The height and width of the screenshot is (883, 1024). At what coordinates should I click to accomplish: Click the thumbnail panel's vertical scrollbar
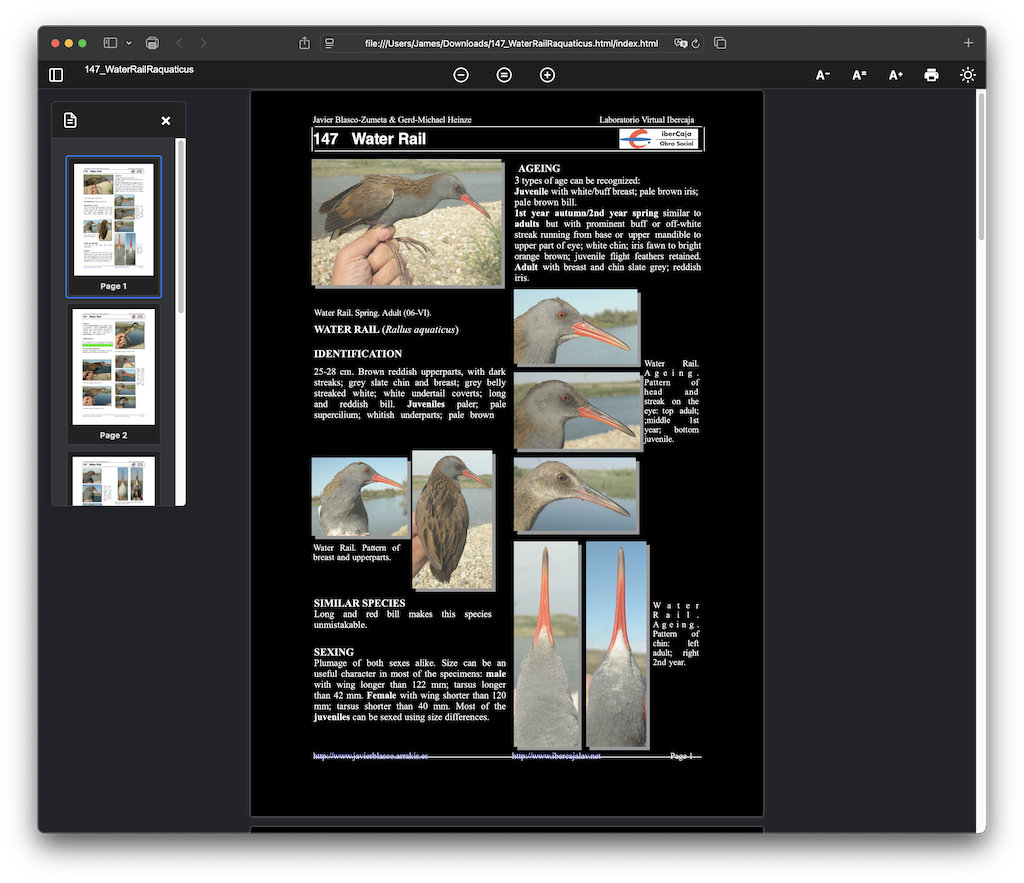pyautogui.click(x=181, y=225)
